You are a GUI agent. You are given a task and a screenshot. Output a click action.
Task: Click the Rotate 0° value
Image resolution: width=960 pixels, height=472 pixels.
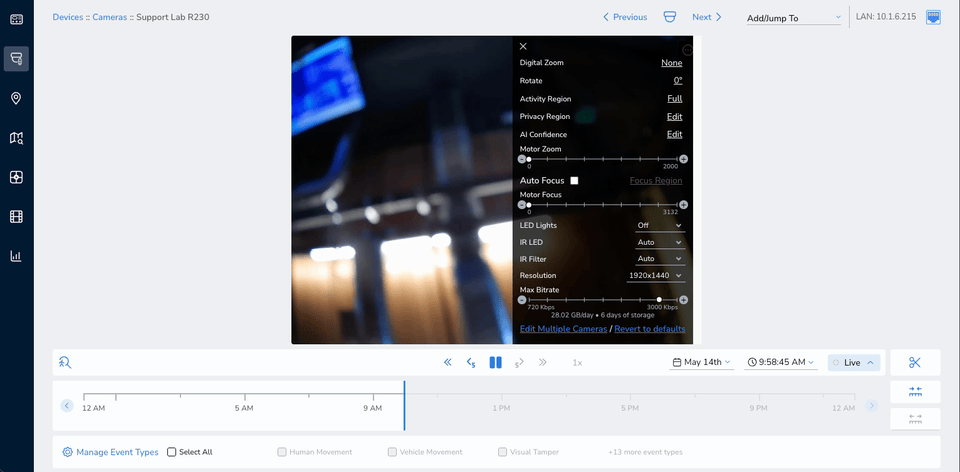click(x=678, y=81)
